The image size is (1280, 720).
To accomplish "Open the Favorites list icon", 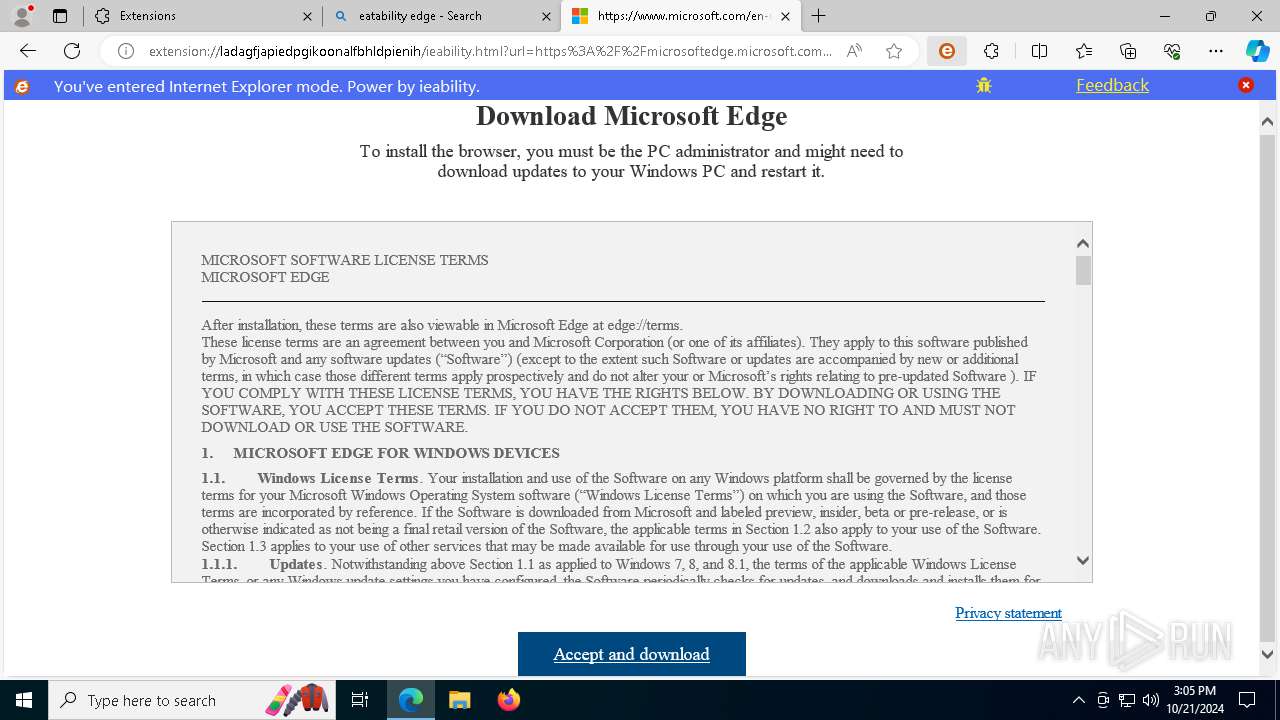I will [1084, 51].
